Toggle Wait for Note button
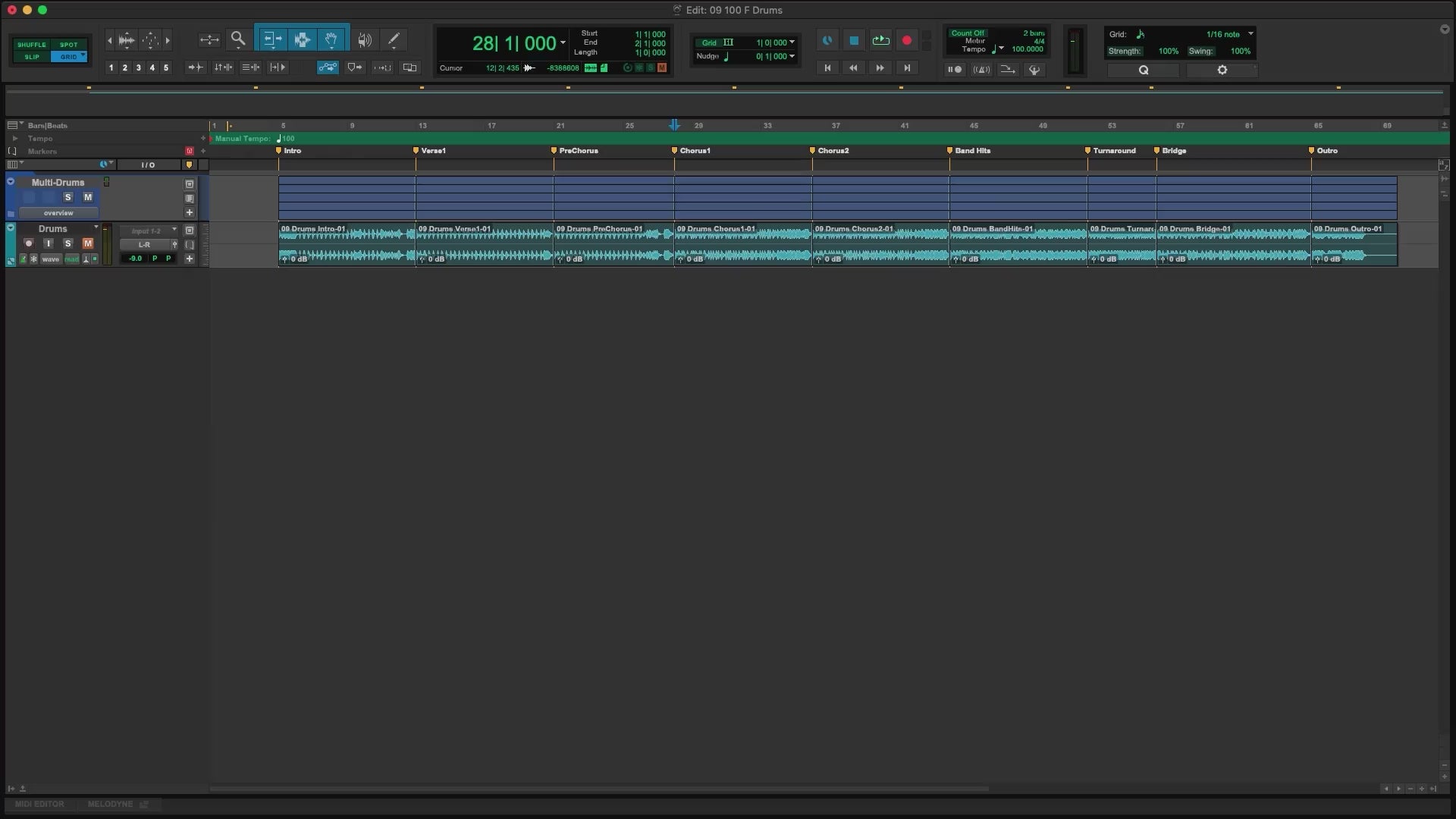The height and width of the screenshot is (819, 1456). (x=955, y=70)
